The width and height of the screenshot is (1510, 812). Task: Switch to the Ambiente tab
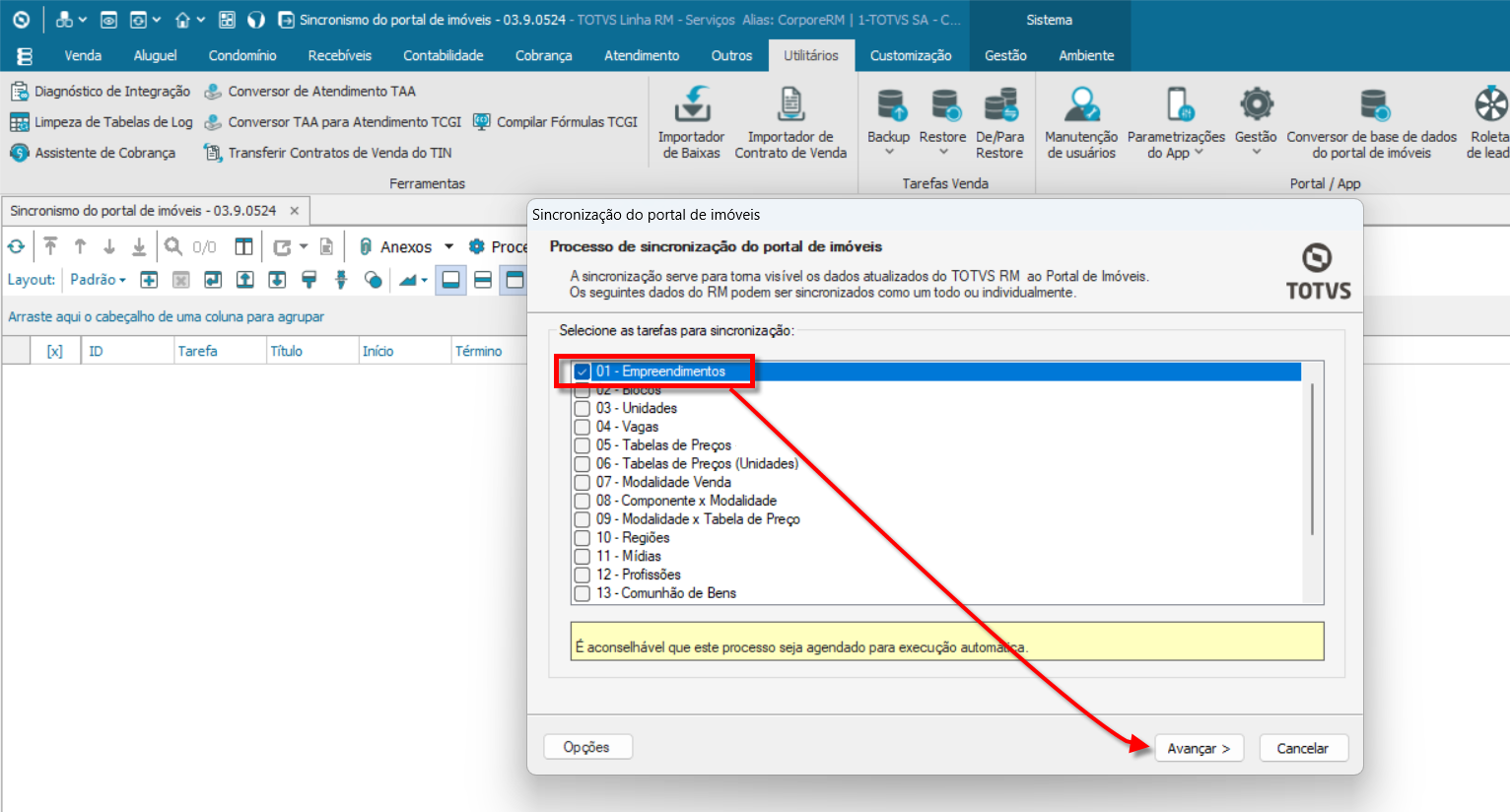(x=1086, y=56)
